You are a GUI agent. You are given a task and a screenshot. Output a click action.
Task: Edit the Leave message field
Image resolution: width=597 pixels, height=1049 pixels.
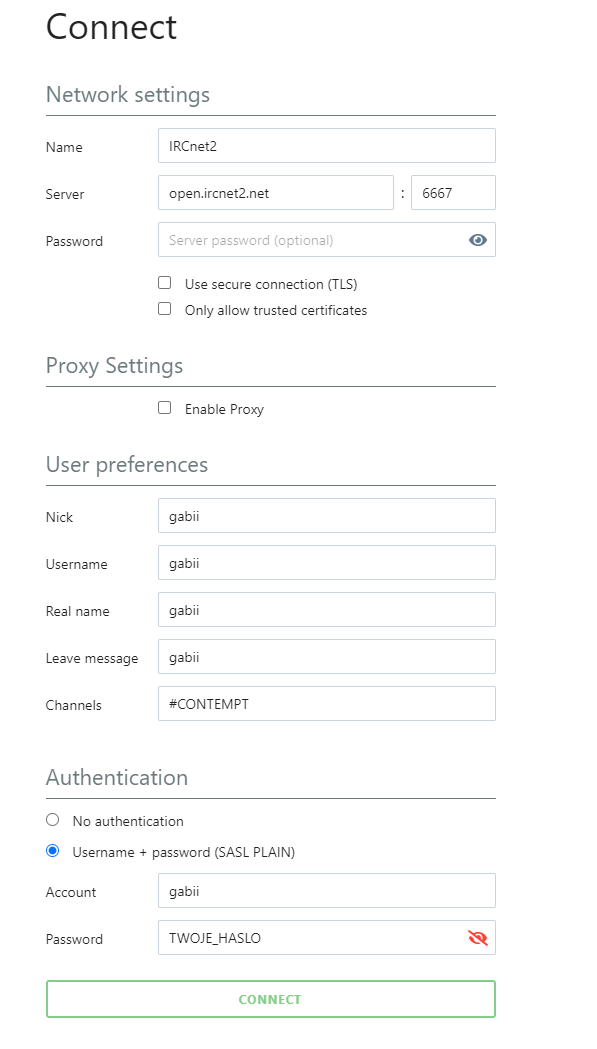click(327, 657)
